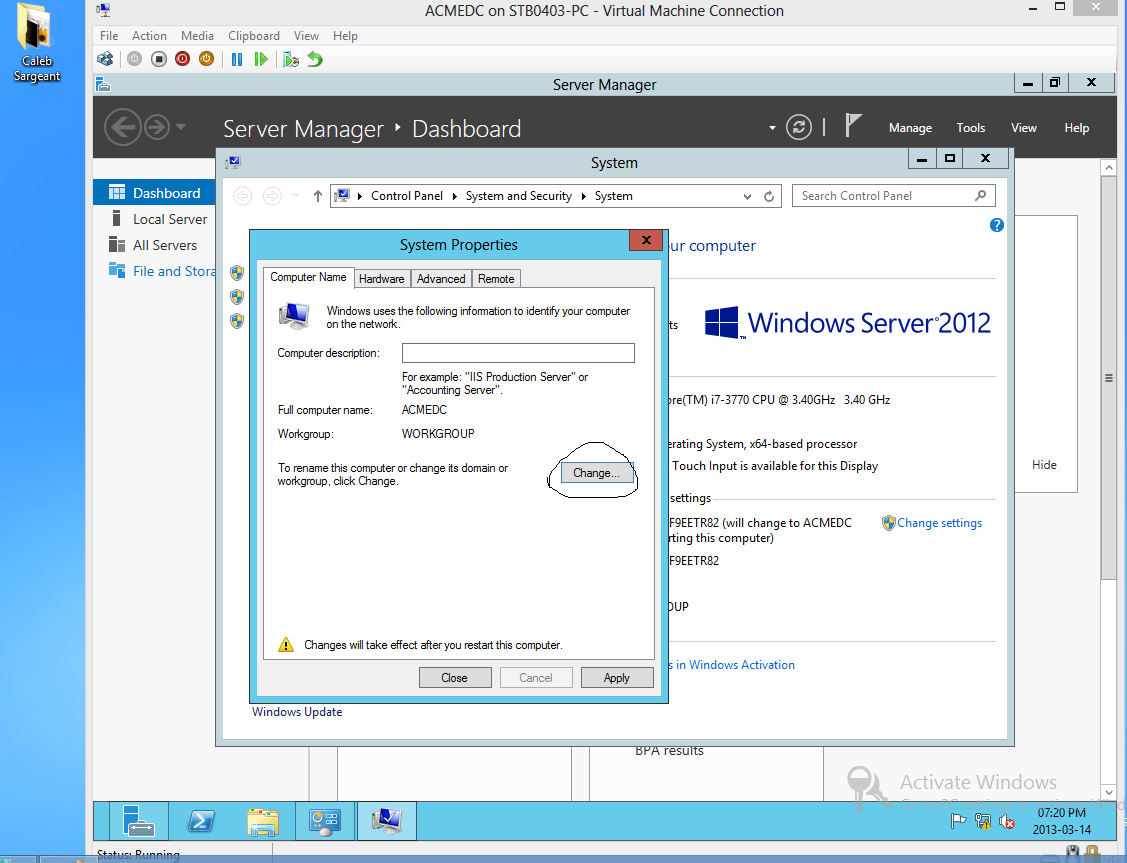Open the Clipboard menu
The image size is (1127, 863).
pos(254,36)
